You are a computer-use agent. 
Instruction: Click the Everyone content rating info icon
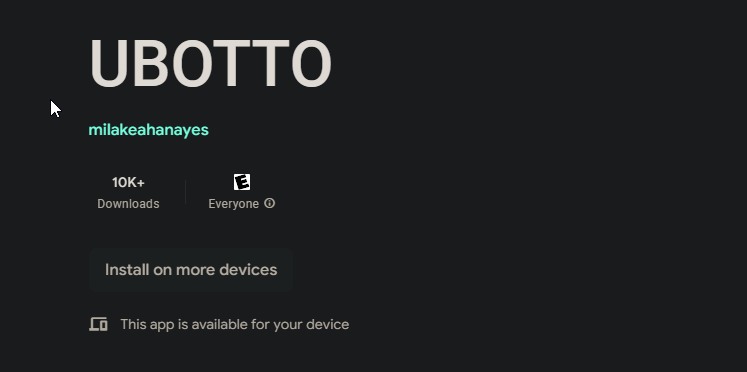(270, 203)
